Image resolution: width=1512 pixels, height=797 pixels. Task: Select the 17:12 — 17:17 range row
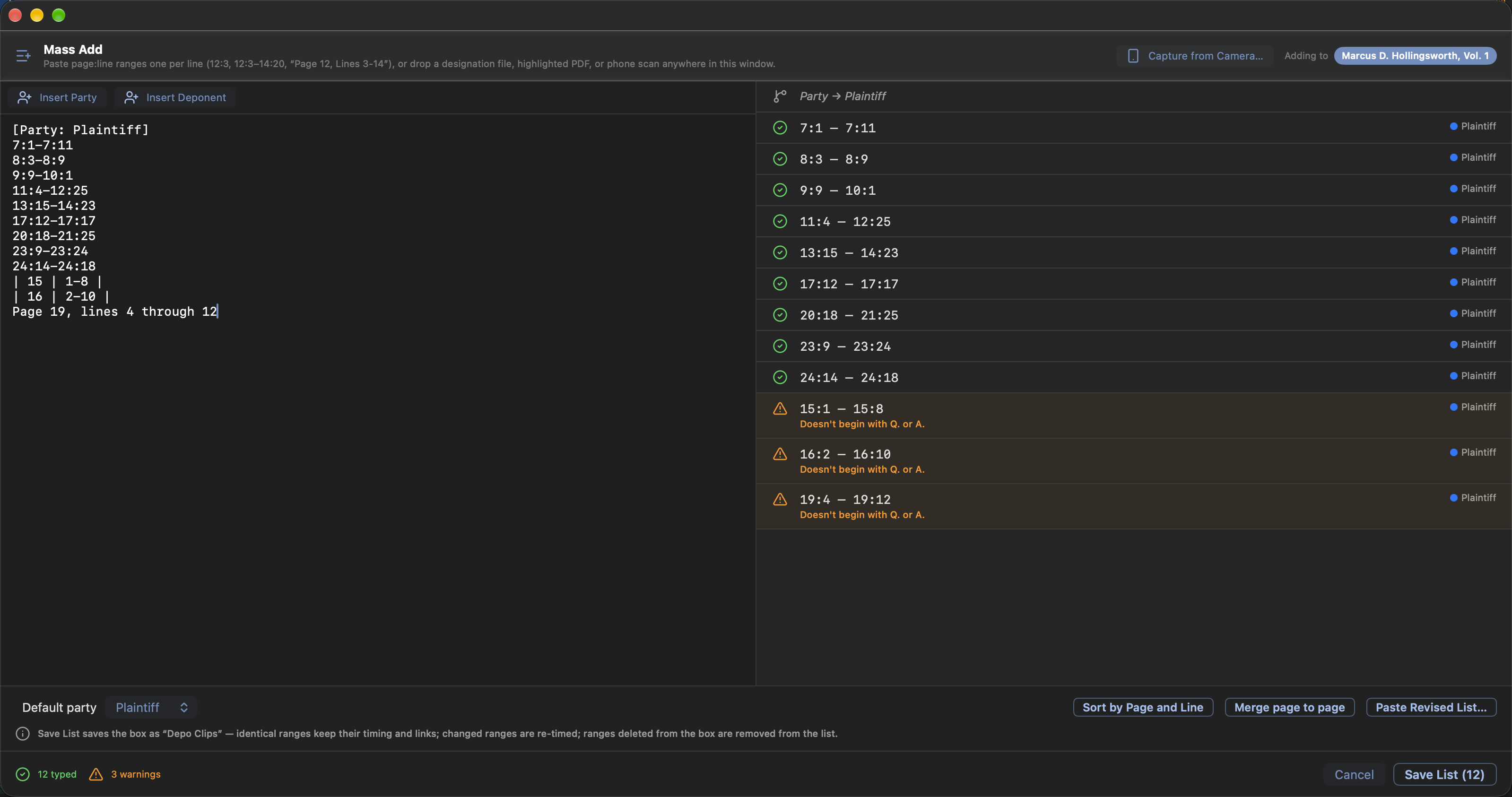click(x=1133, y=284)
